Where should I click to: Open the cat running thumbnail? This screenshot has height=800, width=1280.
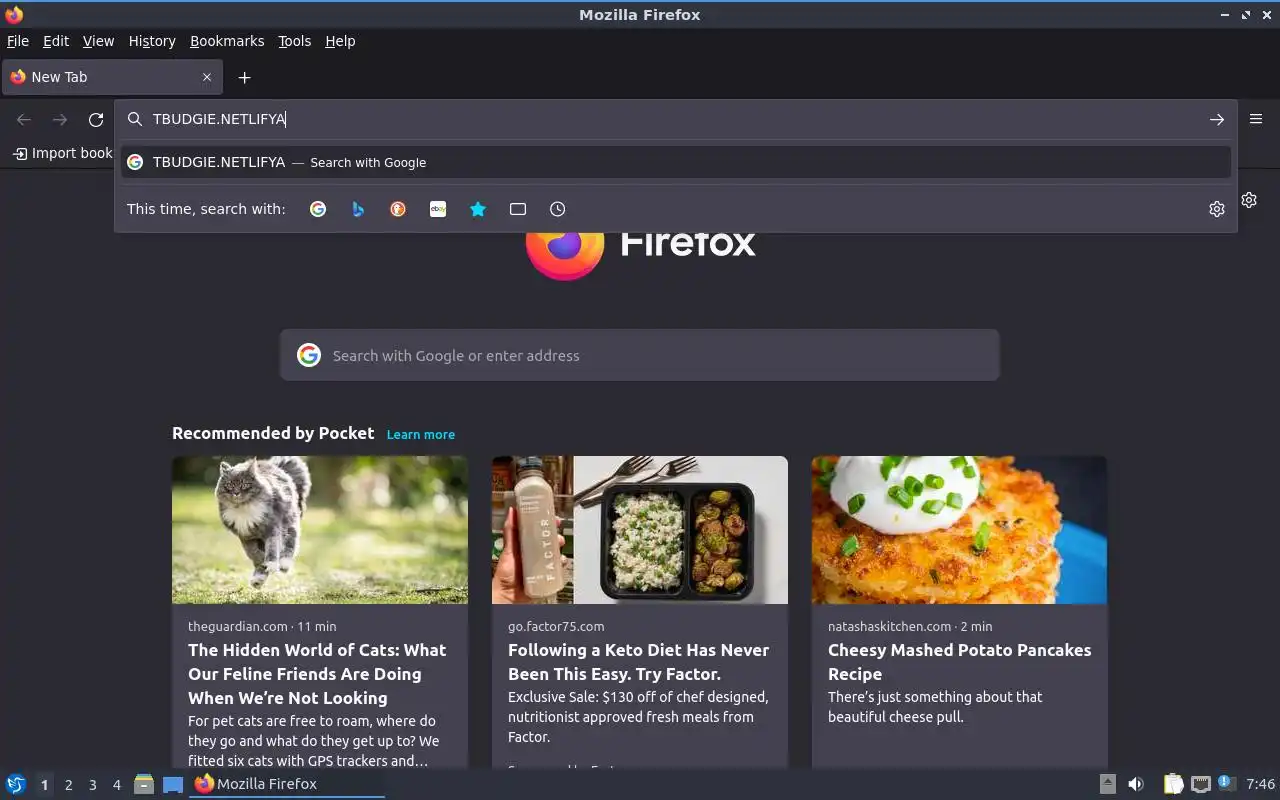click(x=320, y=530)
